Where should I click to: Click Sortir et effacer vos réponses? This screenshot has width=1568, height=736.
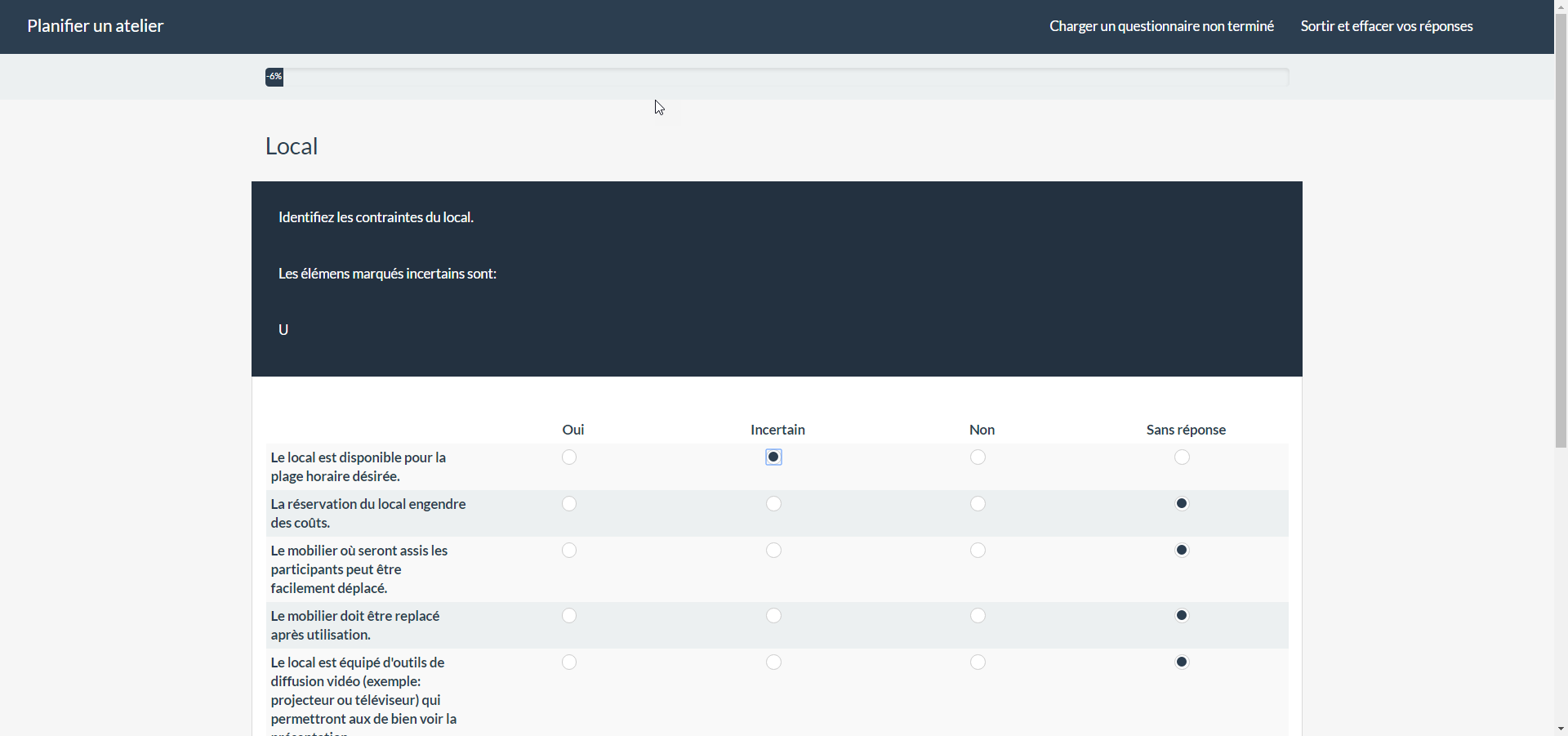pyautogui.click(x=1386, y=26)
